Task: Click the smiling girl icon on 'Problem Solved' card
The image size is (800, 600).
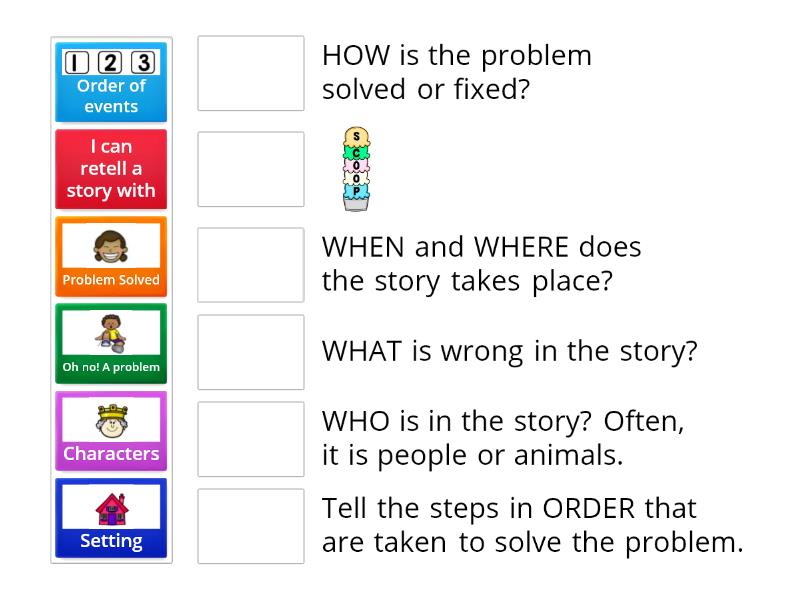Action: pos(111,247)
